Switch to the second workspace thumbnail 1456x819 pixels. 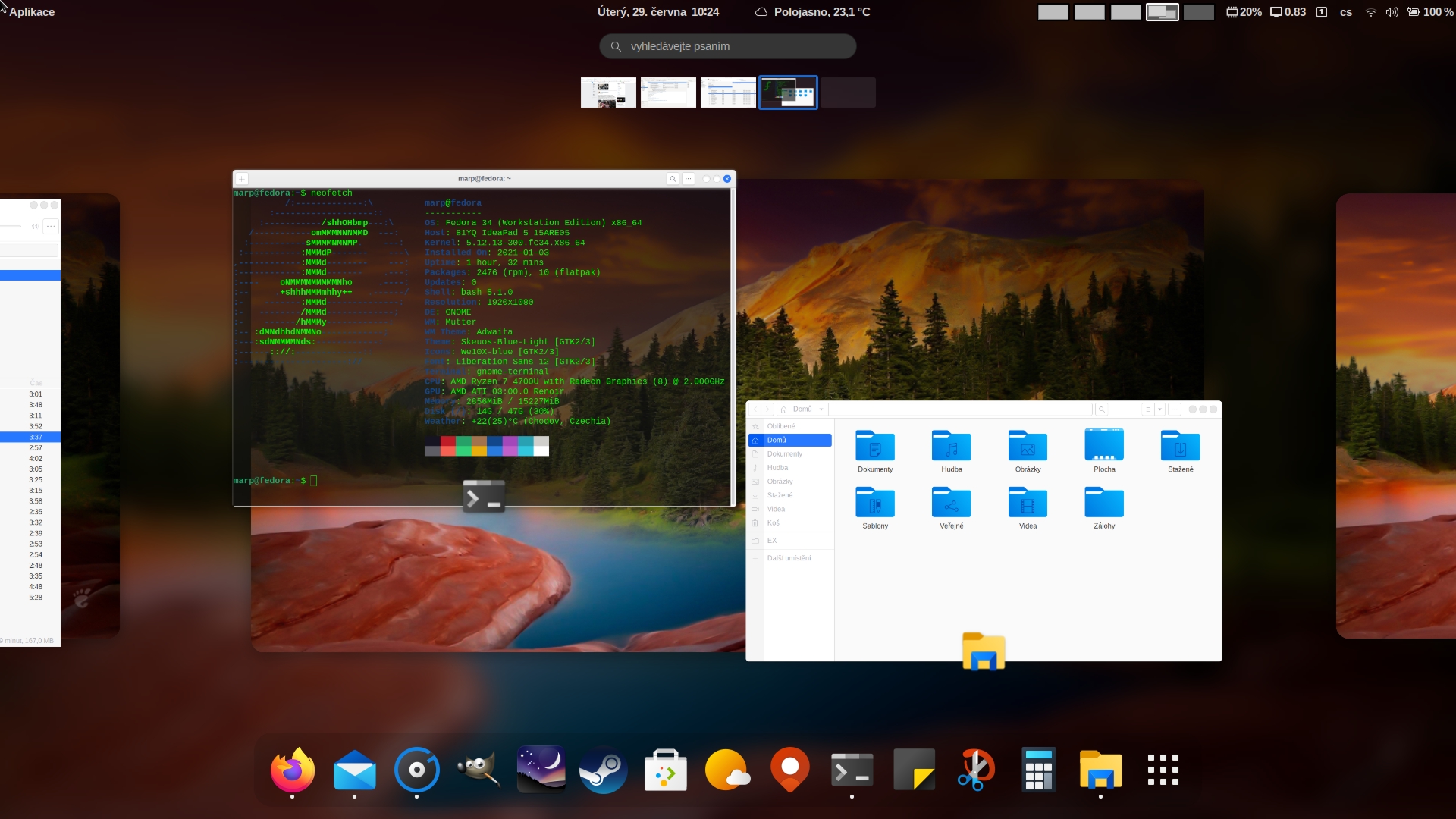(x=668, y=93)
